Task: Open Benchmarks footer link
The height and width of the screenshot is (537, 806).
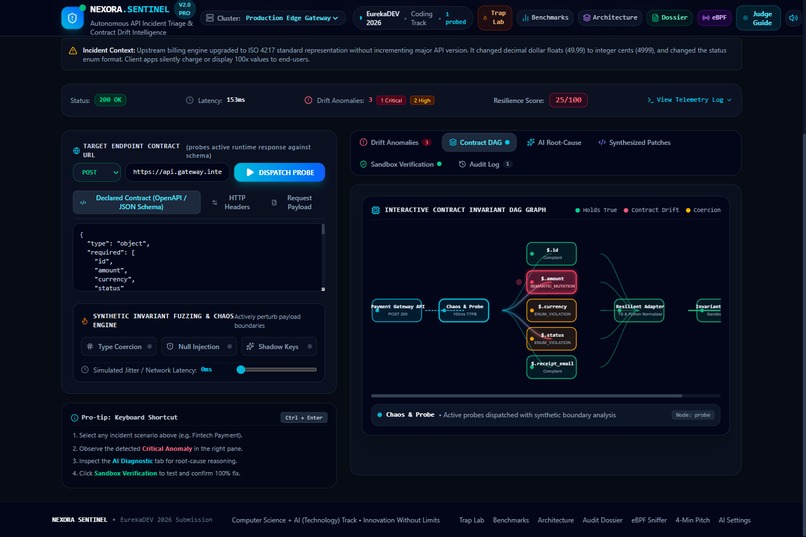Action: click(510, 520)
